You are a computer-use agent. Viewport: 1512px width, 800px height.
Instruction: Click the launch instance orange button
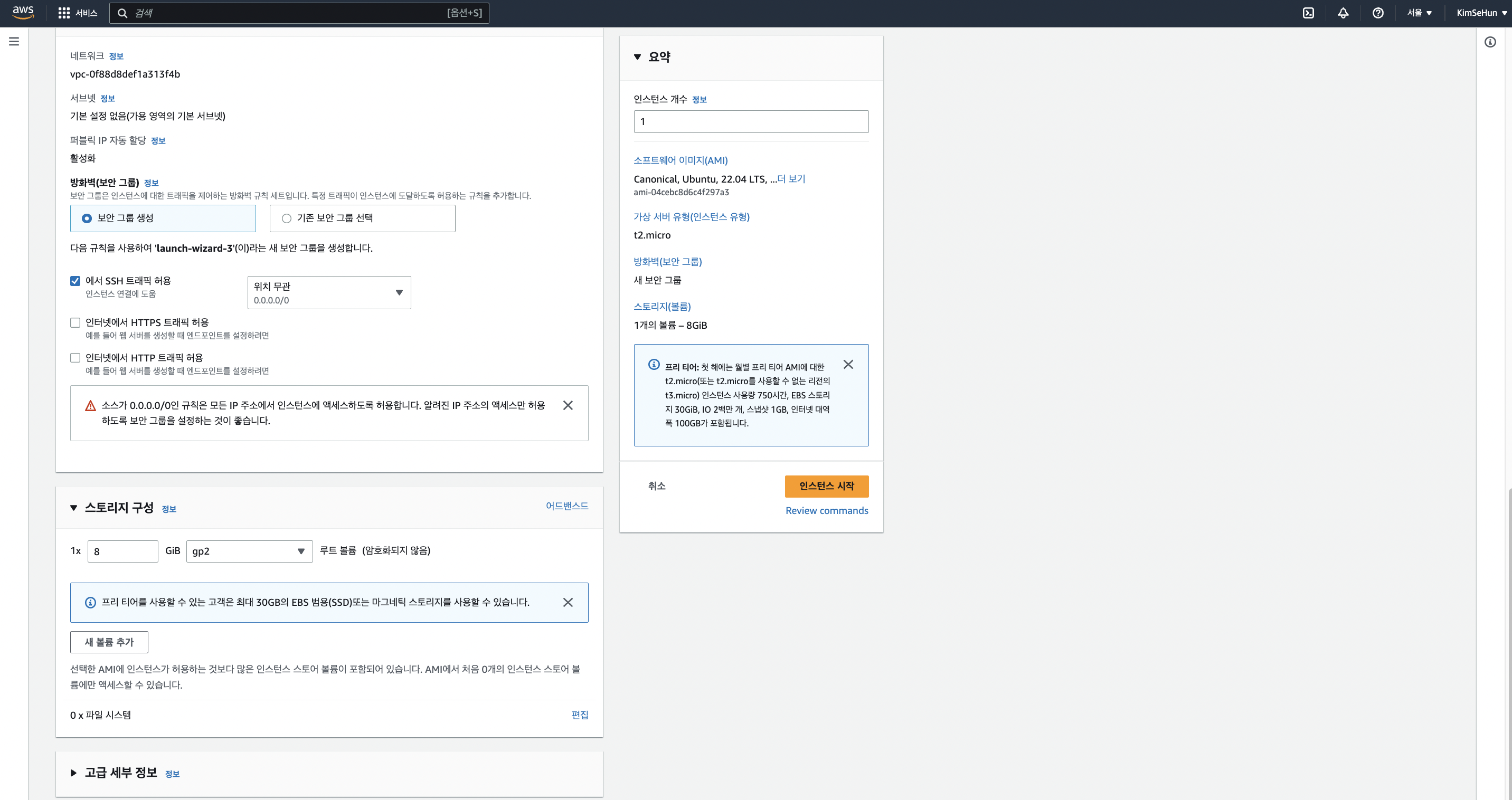coord(826,486)
